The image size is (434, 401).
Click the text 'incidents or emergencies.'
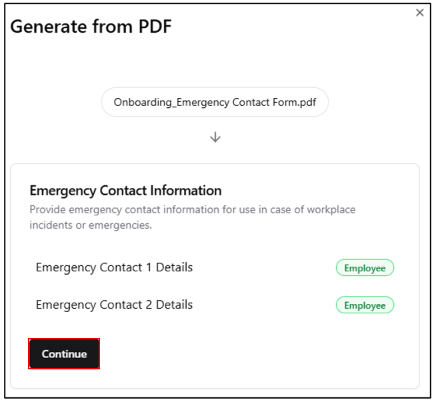91,225
